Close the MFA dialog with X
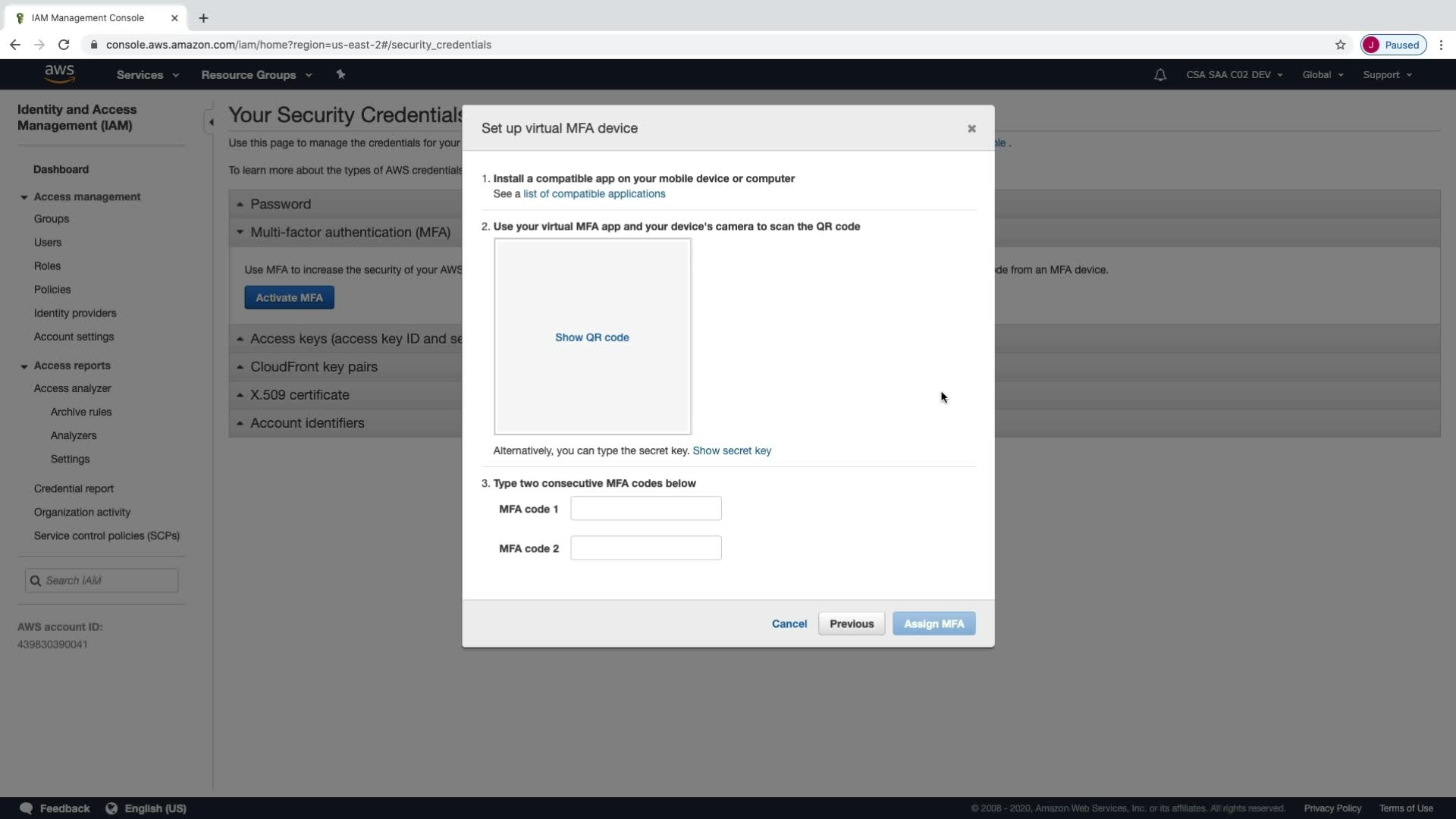1456x819 pixels. (x=971, y=129)
